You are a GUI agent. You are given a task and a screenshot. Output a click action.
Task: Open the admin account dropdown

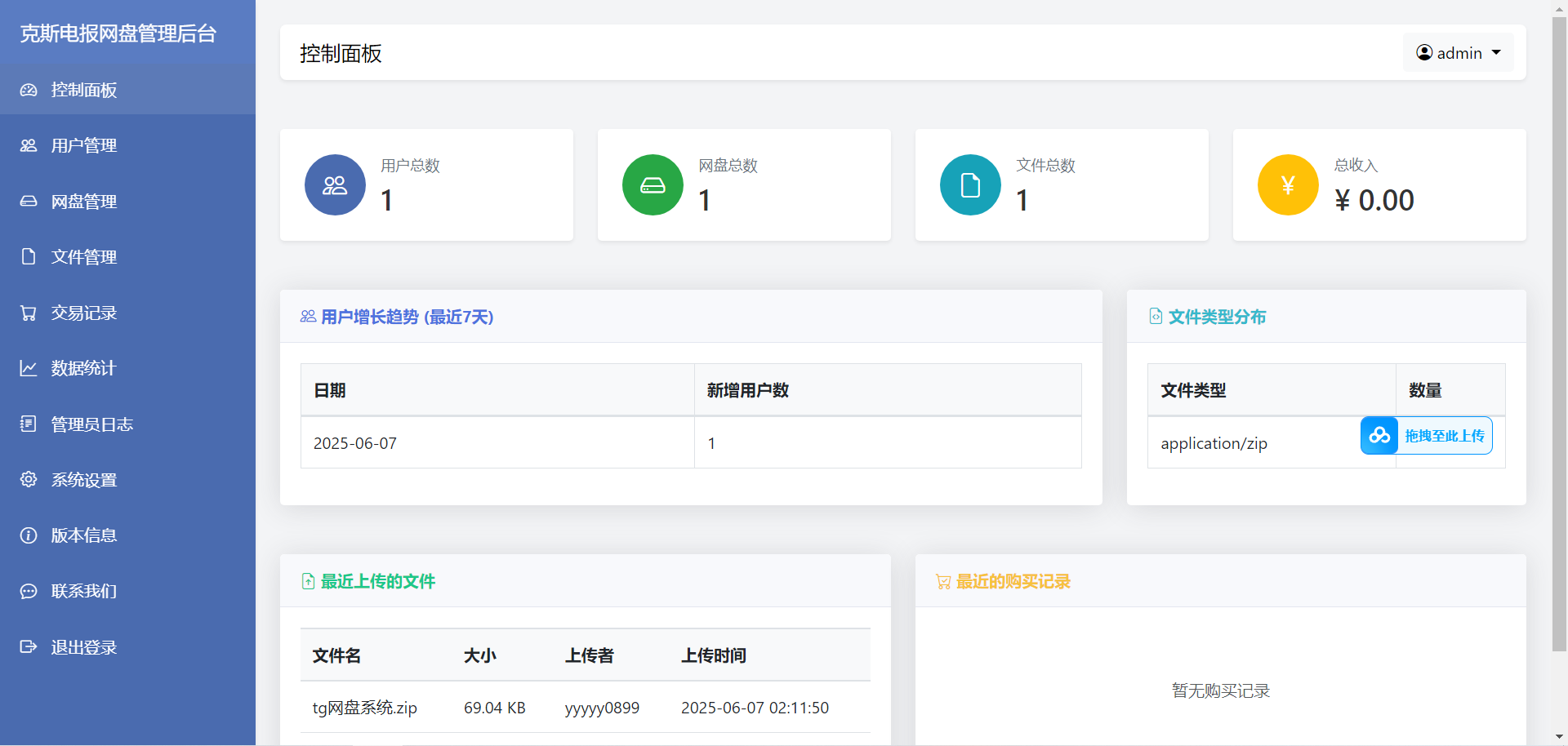coord(1459,52)
